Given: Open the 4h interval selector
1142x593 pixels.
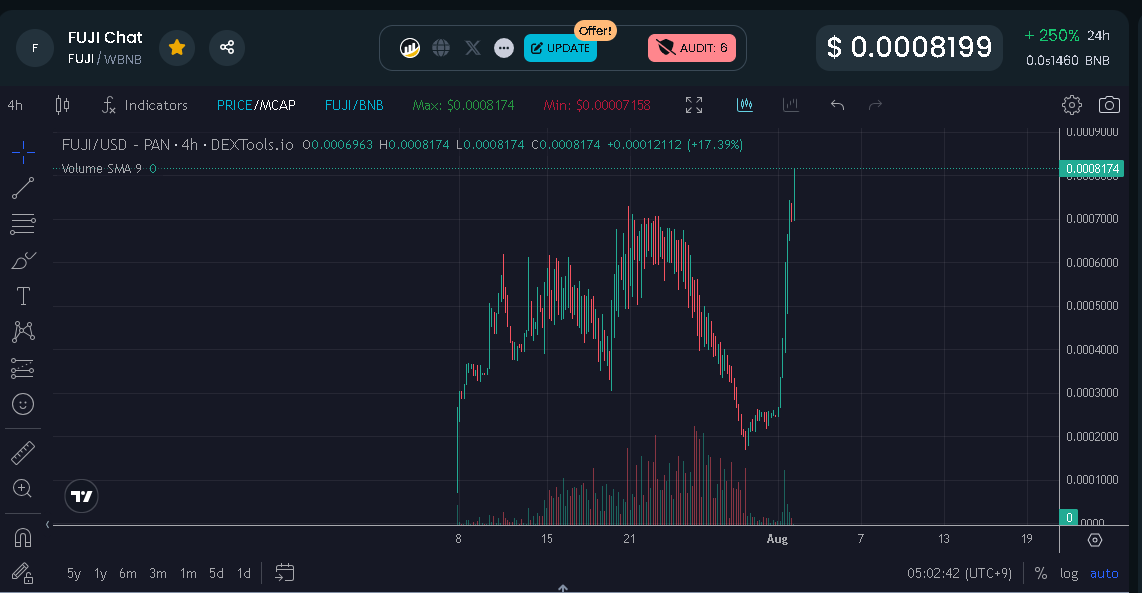Looking at the screenshot, I should 15,106.
